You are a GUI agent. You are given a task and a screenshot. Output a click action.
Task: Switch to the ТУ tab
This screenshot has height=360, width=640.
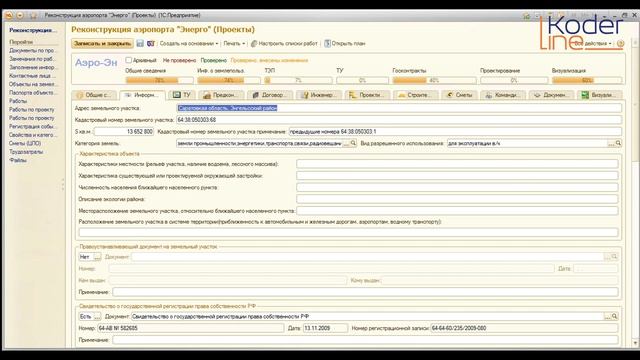point(182,95)
